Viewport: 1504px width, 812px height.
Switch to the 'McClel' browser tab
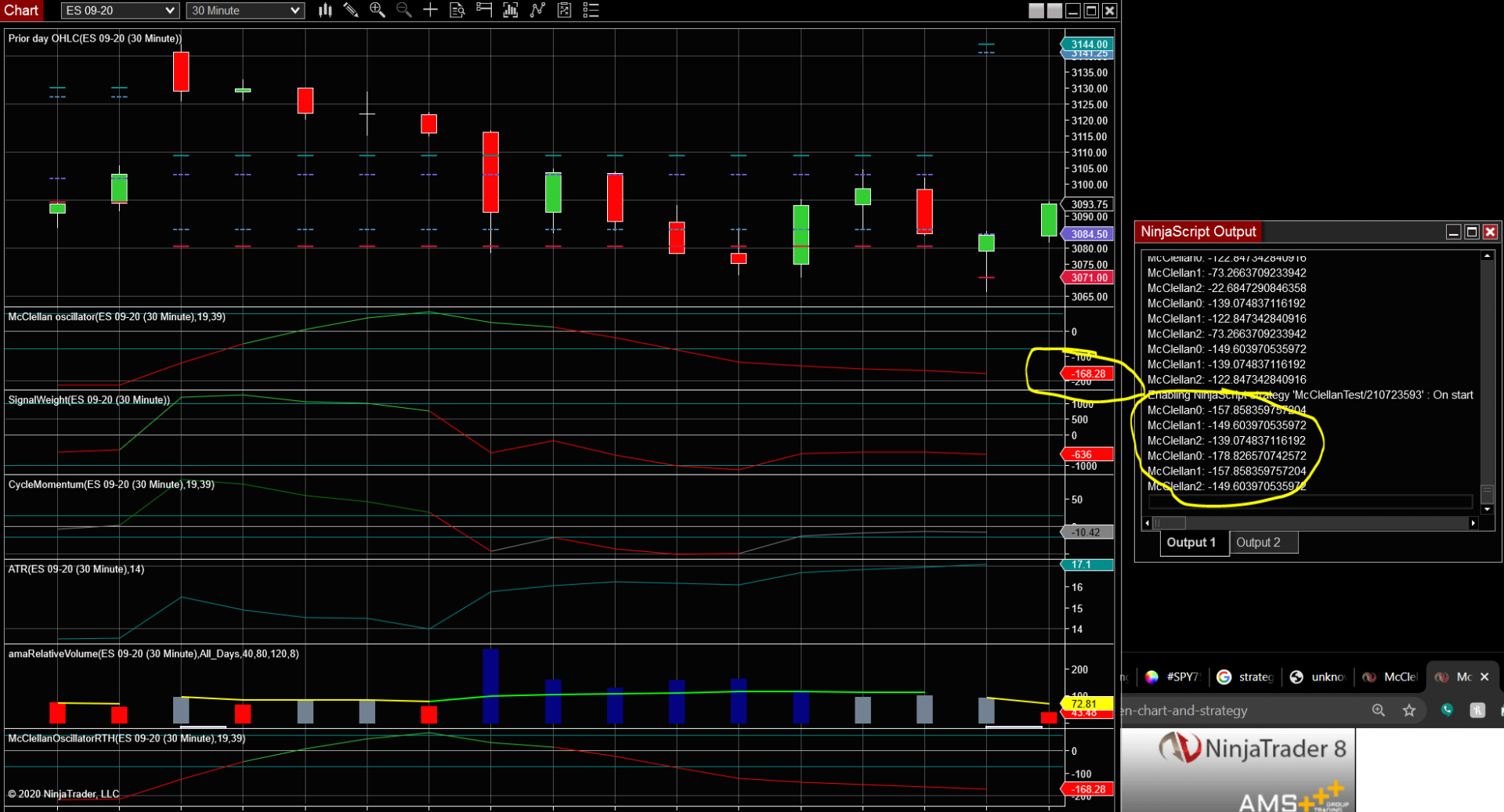coord(1390,677)
